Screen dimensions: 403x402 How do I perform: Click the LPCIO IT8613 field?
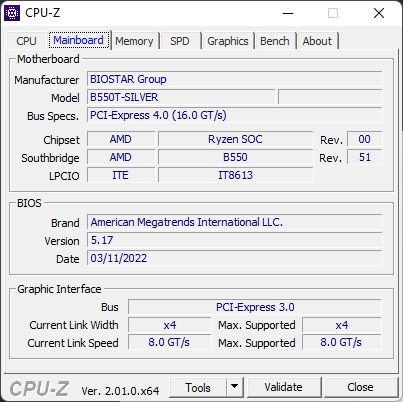click(x=235, y=175)
